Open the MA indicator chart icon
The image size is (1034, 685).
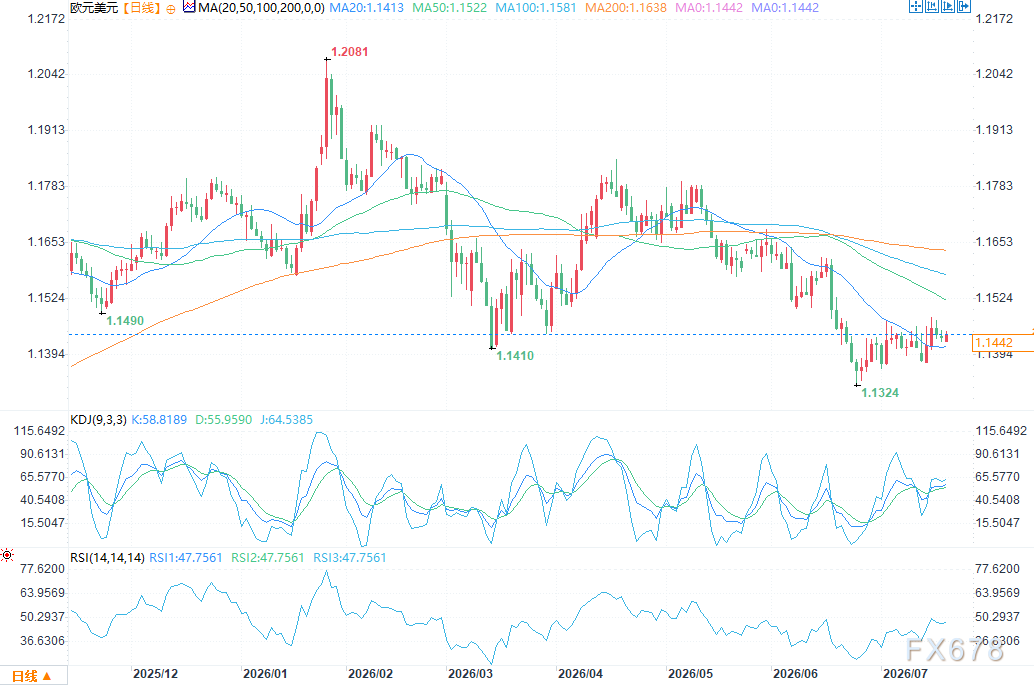[189, 7]
